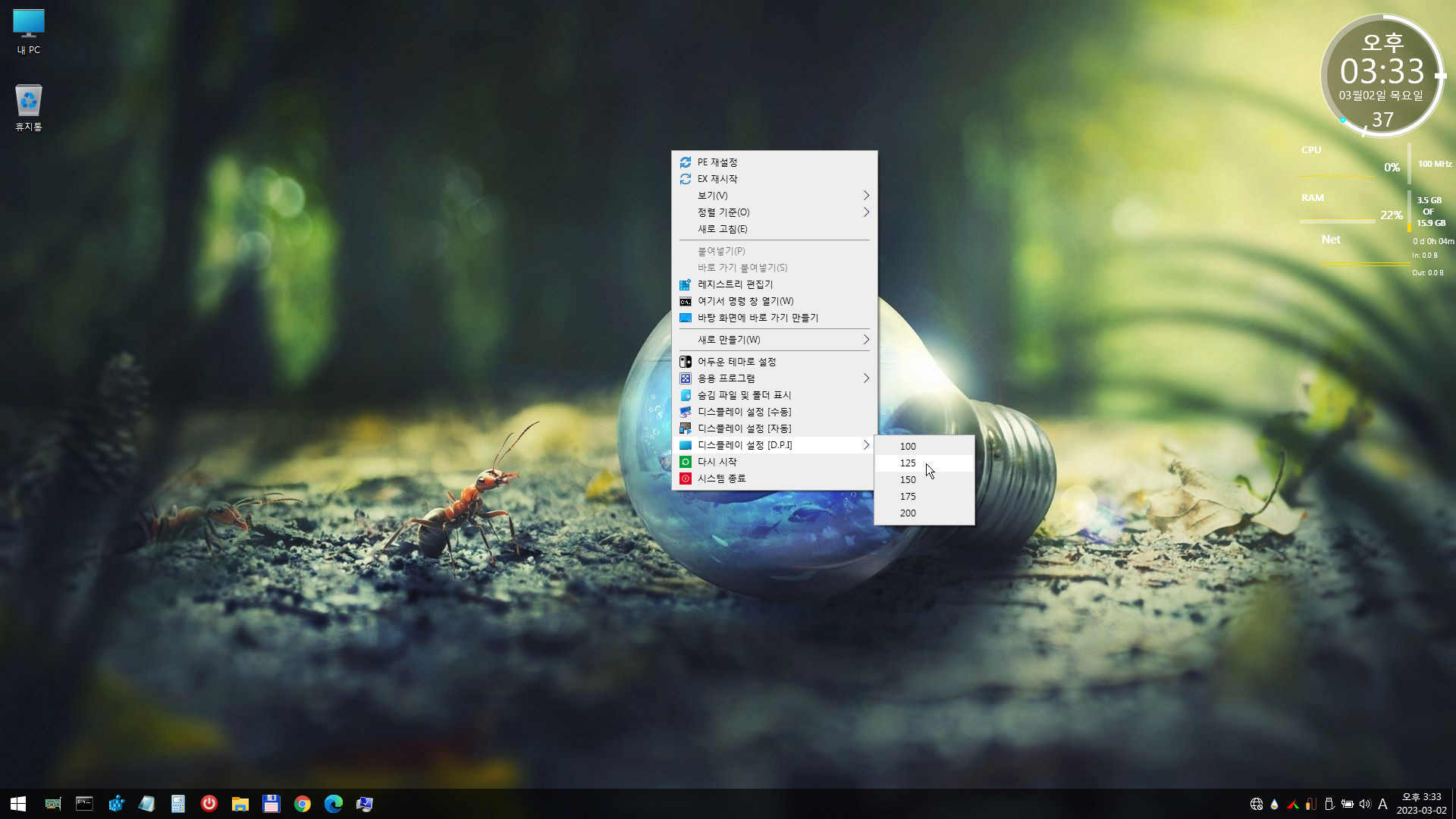
Task: Open the Windows Start menu
Action: coord(18,804)
